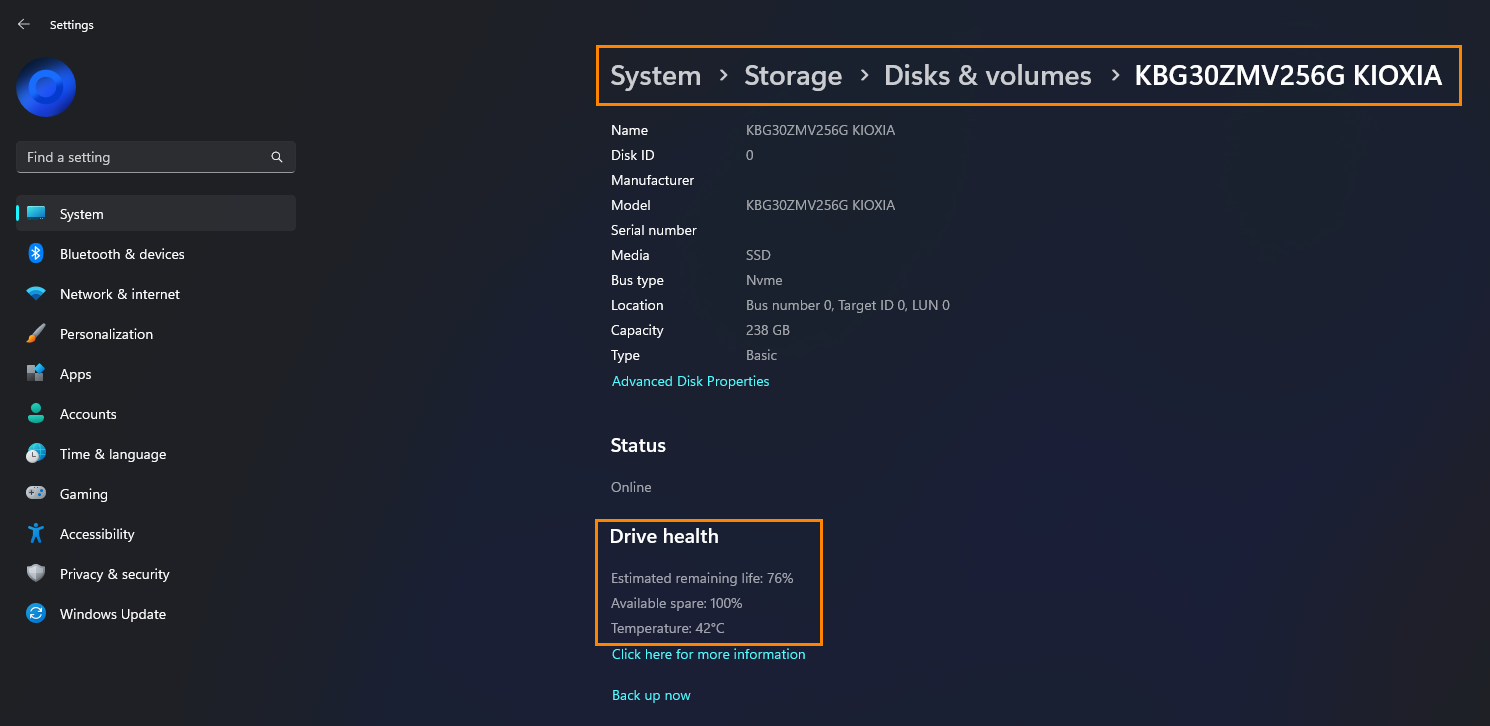Click the Drive health heading
The image size is (1490, 726).
664,536
